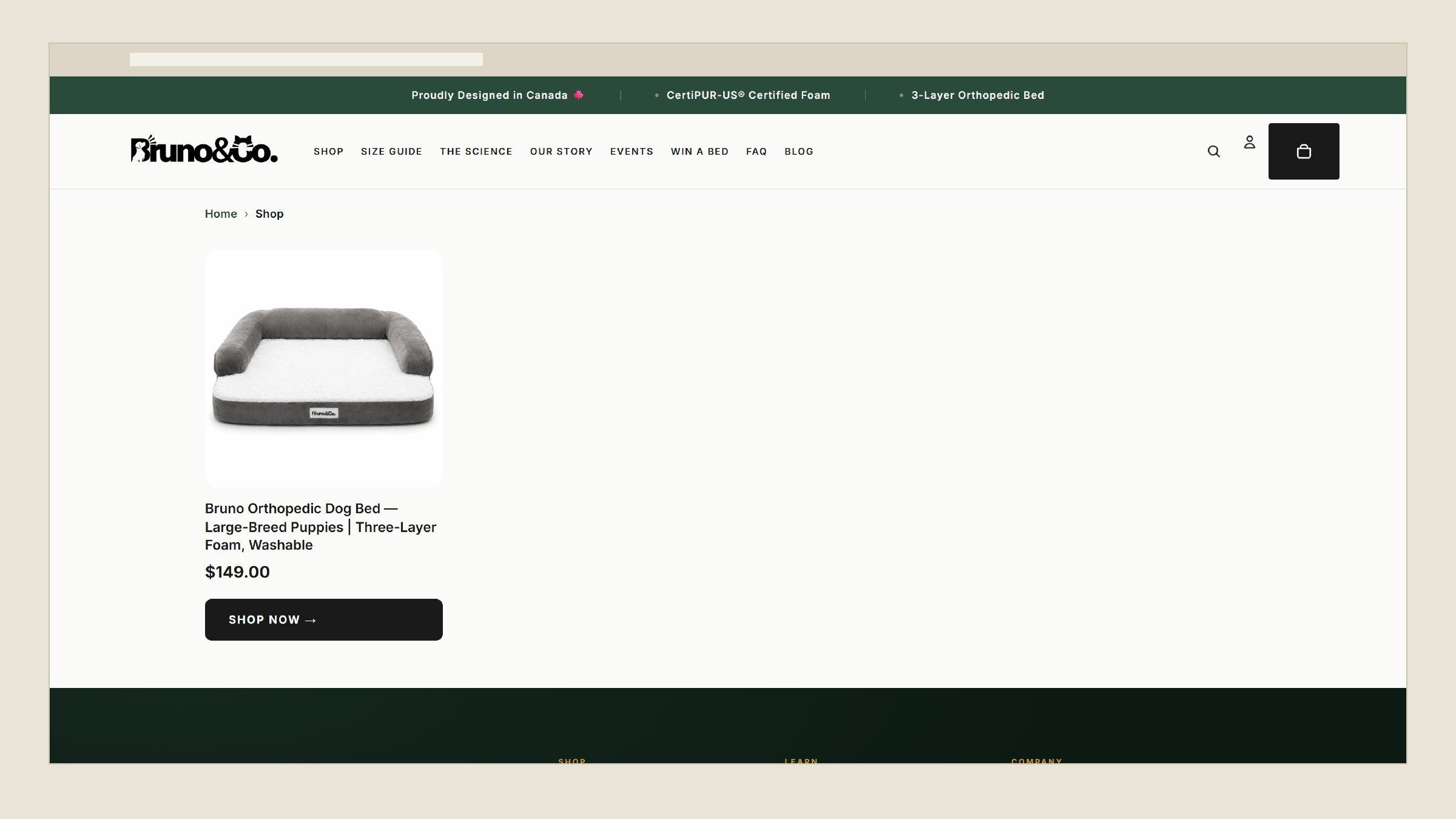Open THE SCIENCE page
The width and height of the screenshot is (1456, 819).
pyautogui.click(x=476, y=152)
